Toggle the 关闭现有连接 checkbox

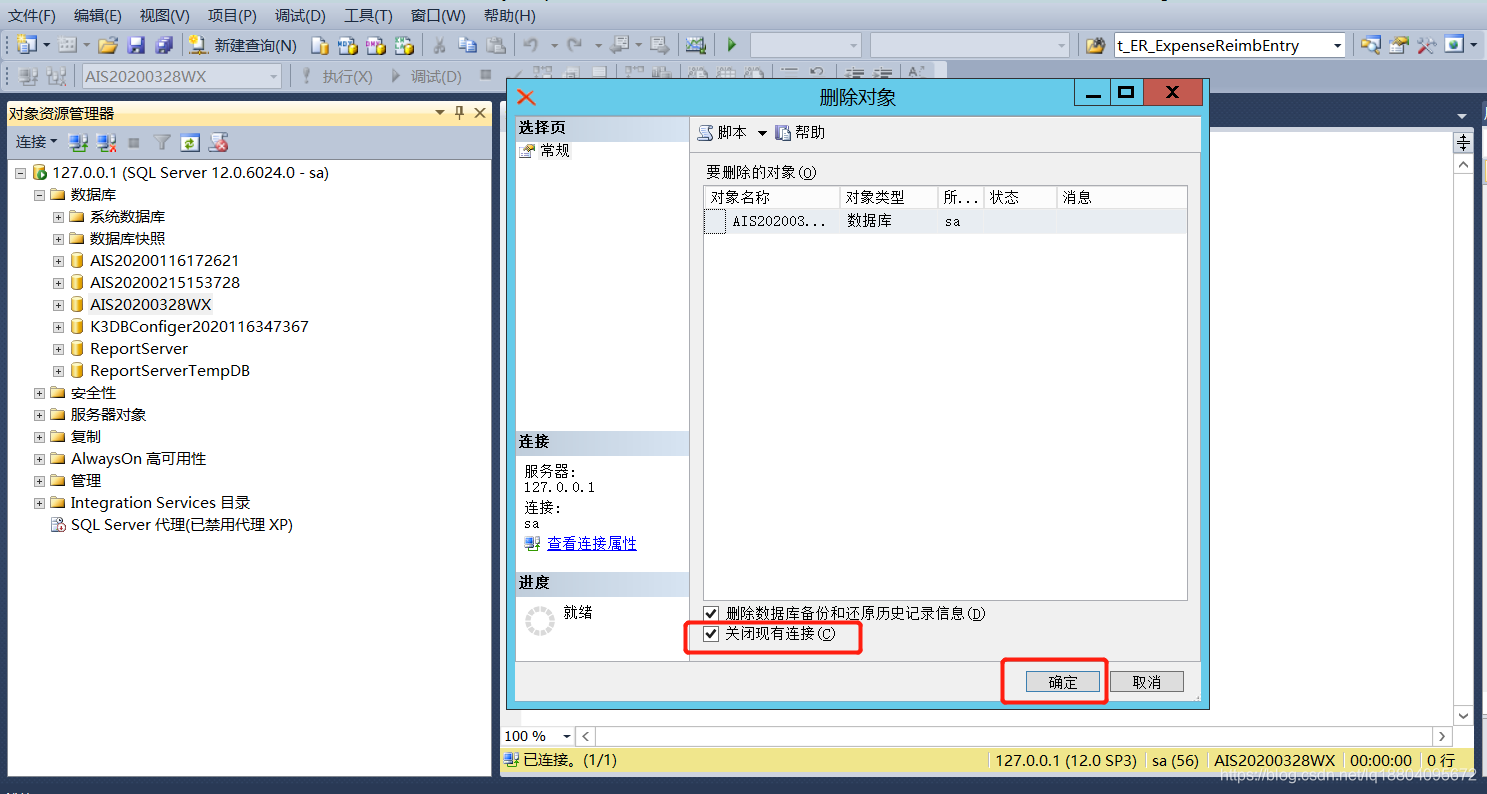[x=711, y=634]
